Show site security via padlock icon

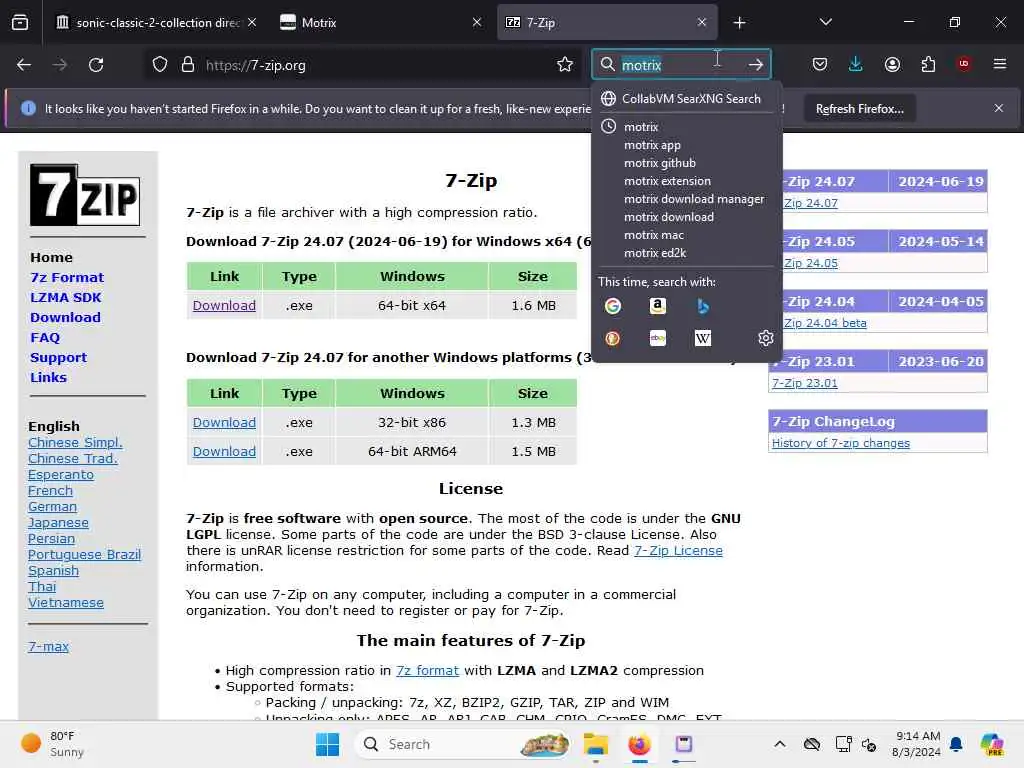(x=188, y=65)
